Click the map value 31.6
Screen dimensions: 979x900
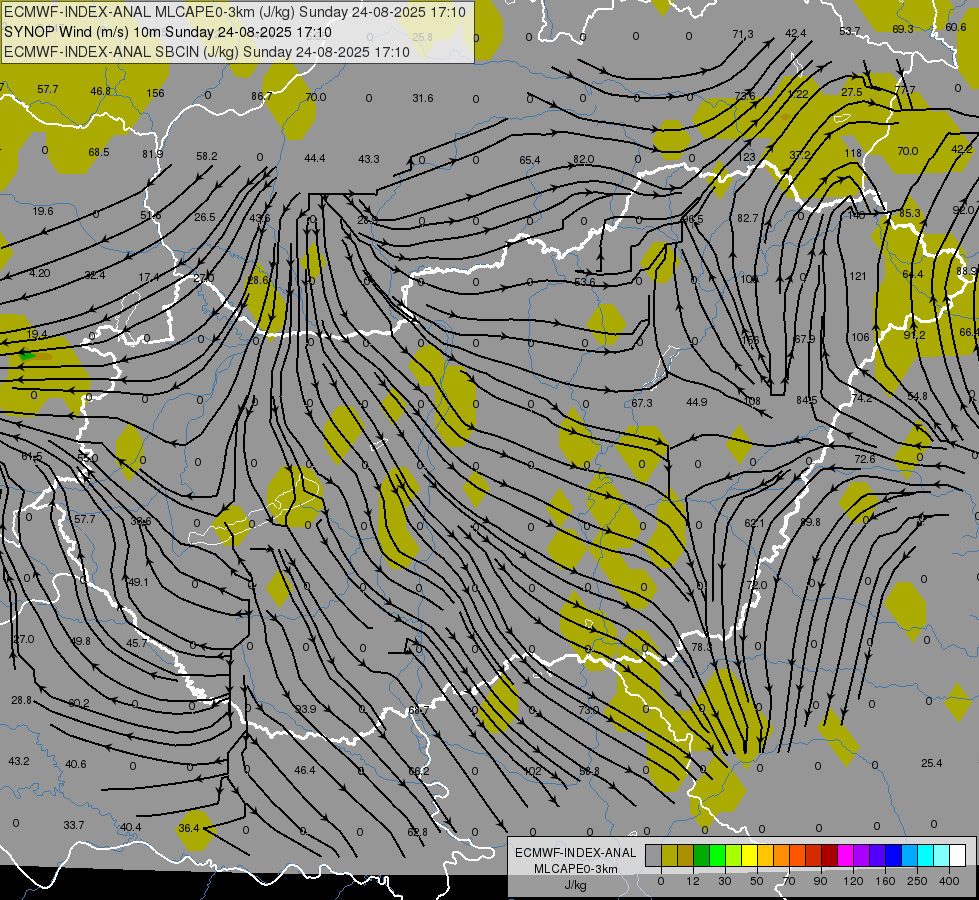(x=423, y=98)
